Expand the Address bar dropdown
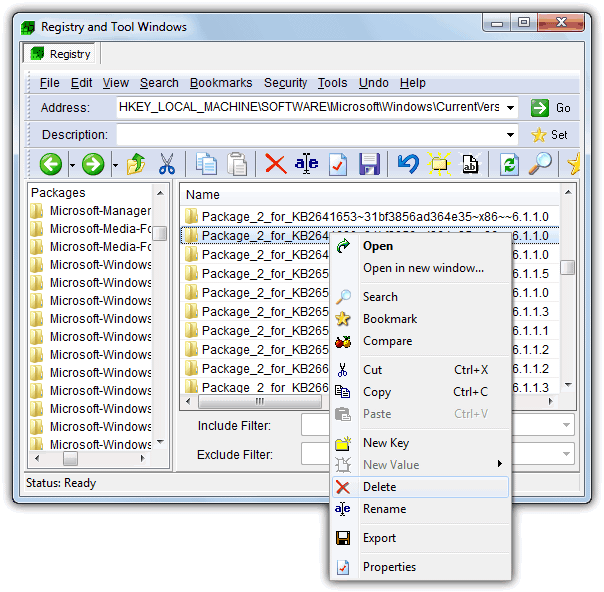 510,108
